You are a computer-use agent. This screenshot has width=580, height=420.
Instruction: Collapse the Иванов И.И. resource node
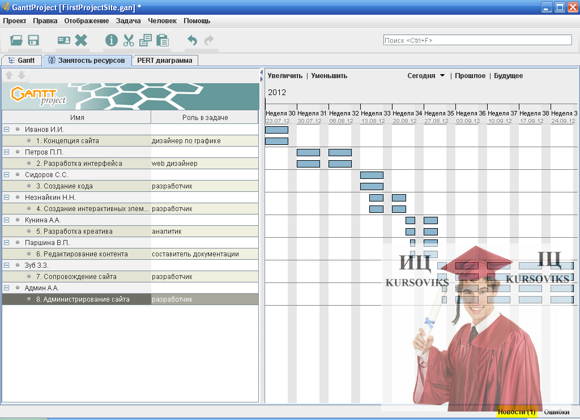coord(6,129)
